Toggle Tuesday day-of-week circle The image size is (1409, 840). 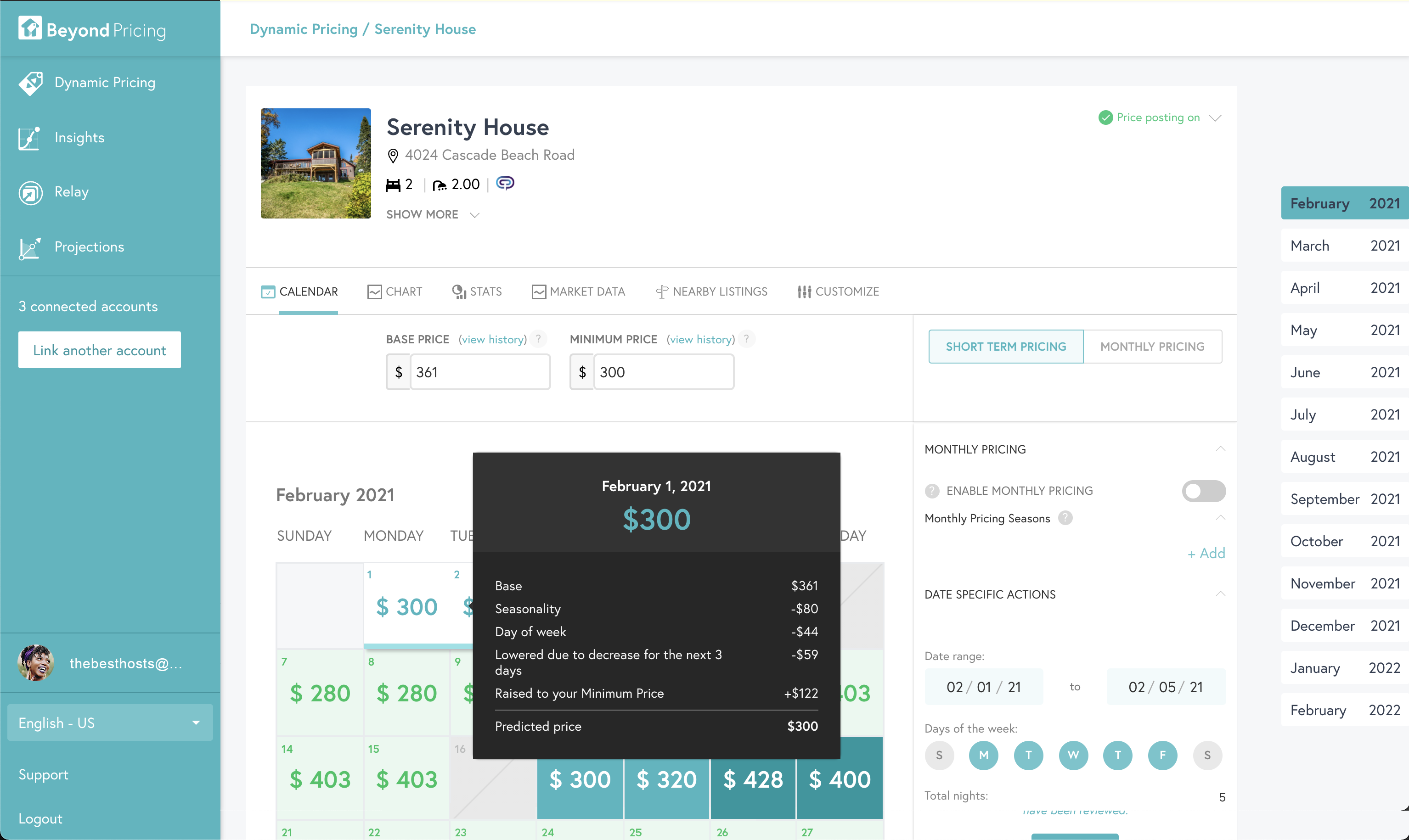pyautogui.click(x=1028, y=755)
